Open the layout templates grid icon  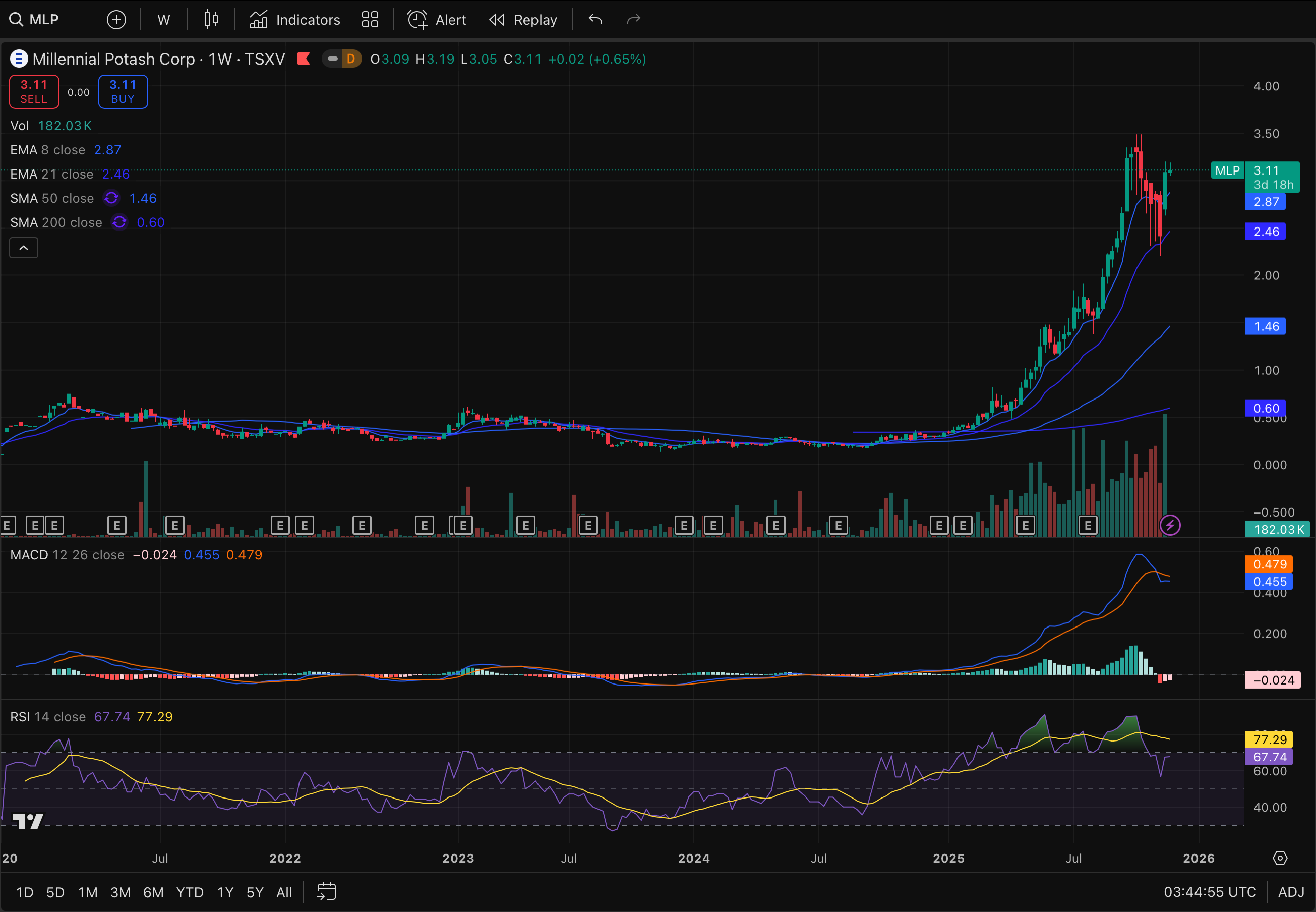click(x=370, y=20)
